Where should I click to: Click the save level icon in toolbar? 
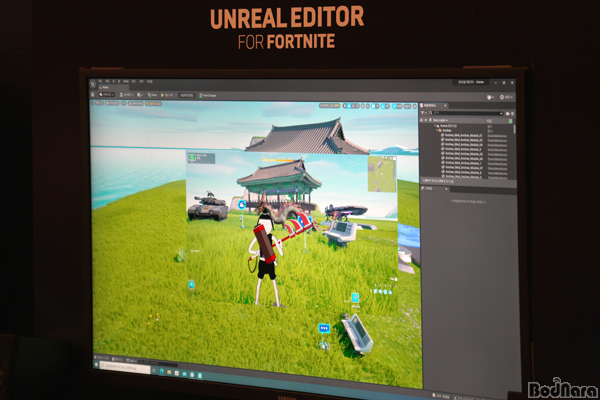click(x=93, y=95)
